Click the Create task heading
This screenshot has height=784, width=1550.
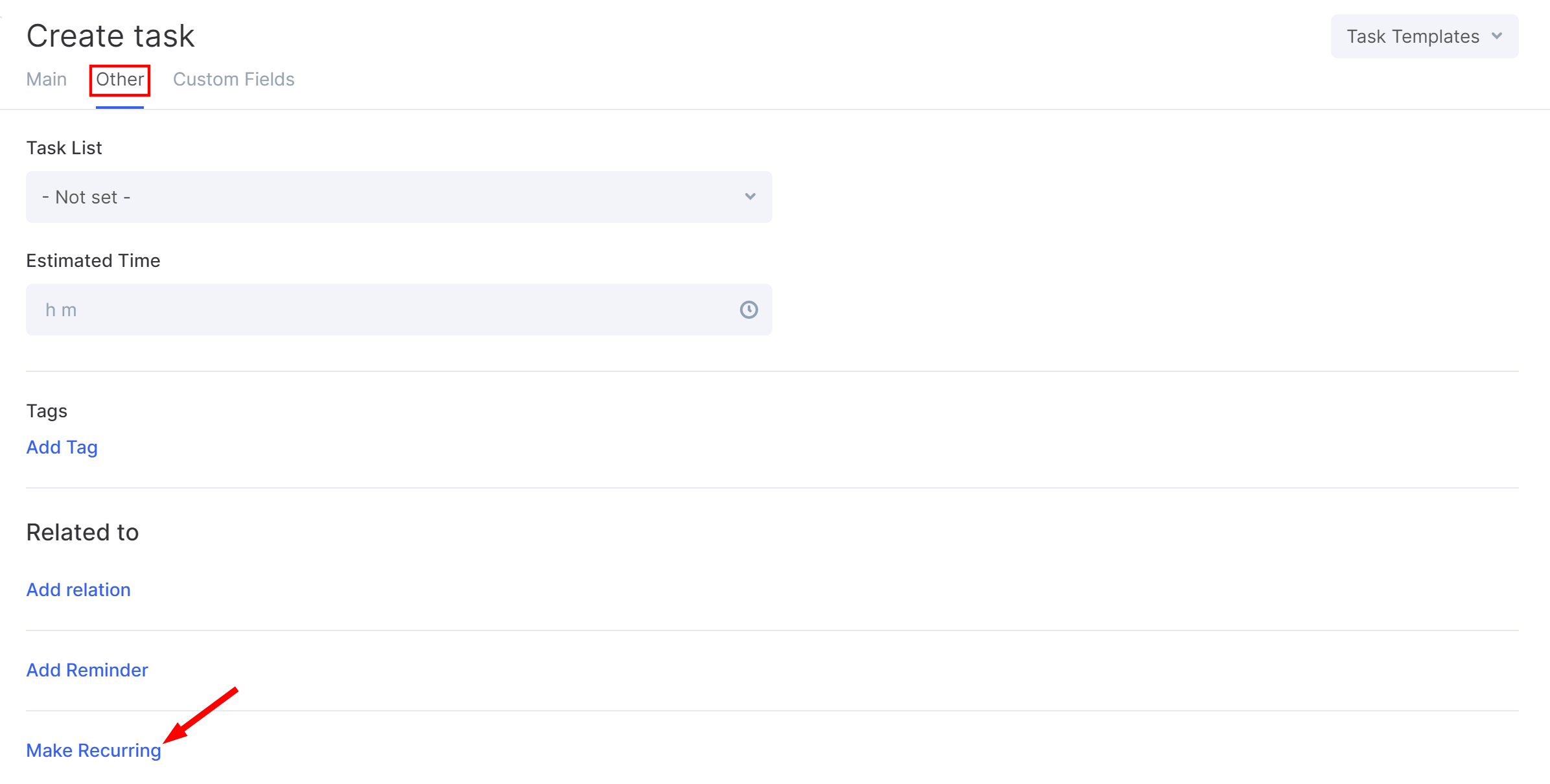[x=110, y=36]
